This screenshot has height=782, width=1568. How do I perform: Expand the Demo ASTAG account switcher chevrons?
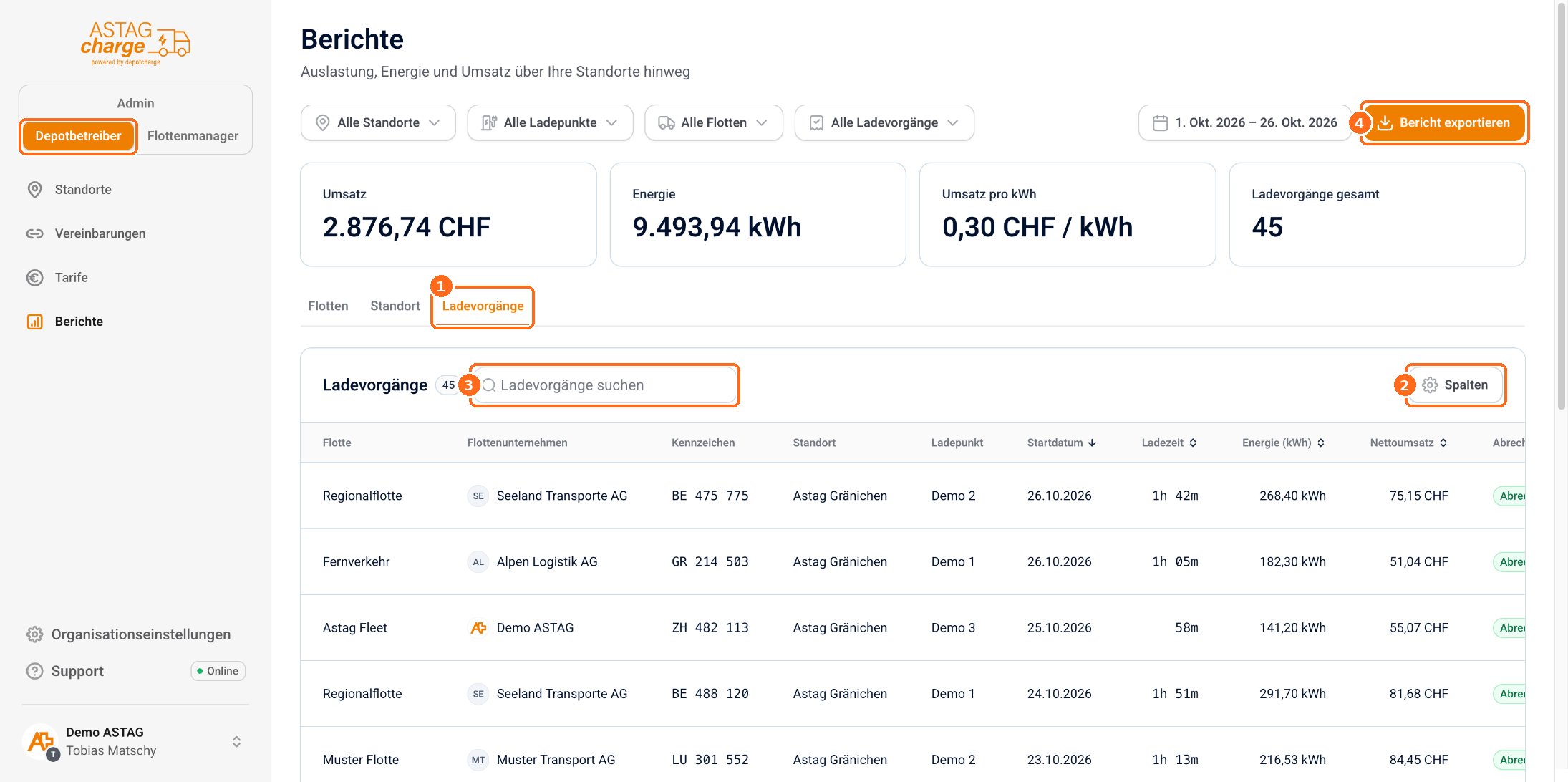236,742
